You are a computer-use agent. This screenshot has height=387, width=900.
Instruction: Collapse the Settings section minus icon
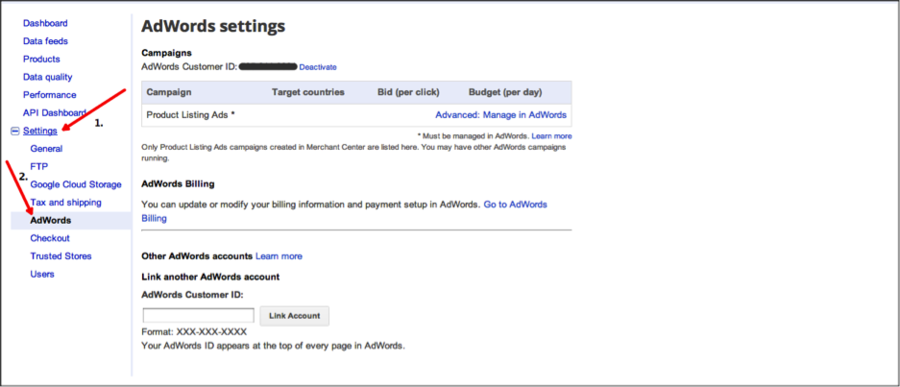15,131
